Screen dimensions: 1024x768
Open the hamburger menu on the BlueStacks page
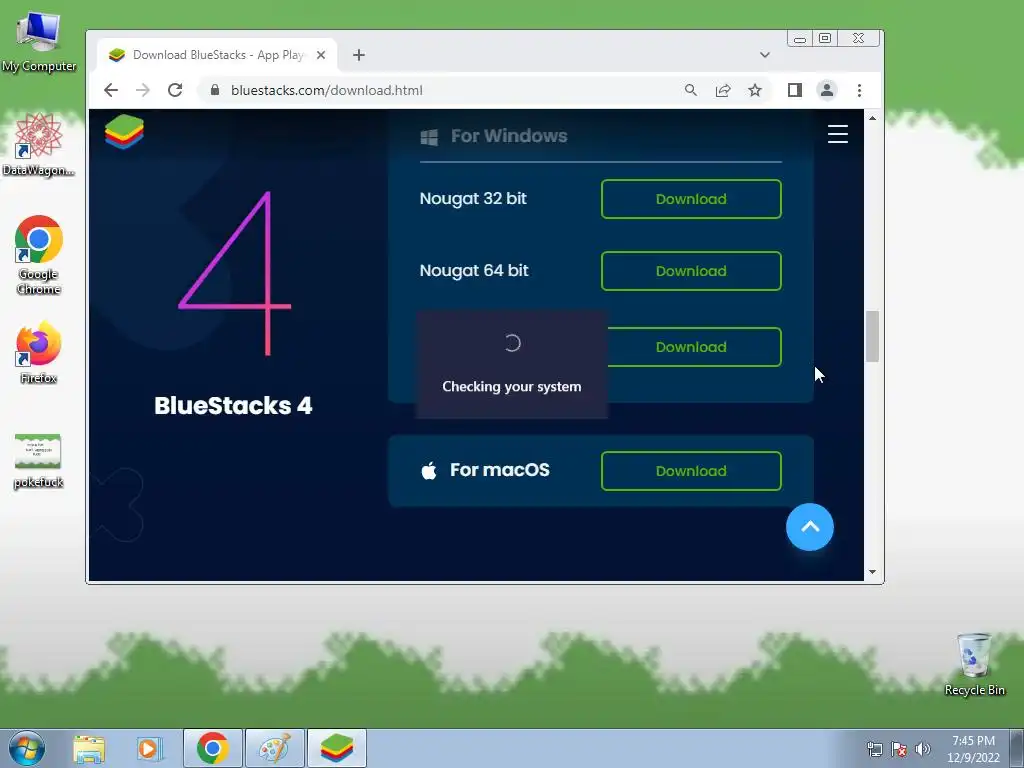click(x=838, y=134)
